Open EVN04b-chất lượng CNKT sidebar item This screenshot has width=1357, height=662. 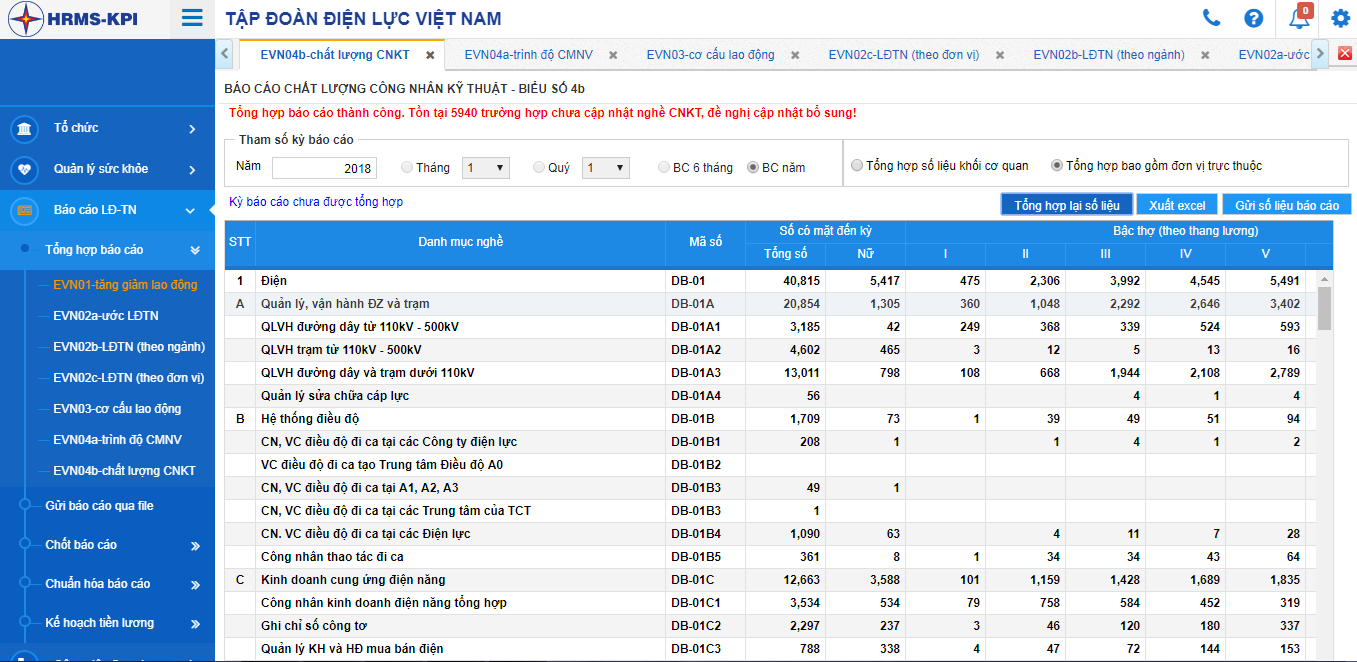click(124, 471)
